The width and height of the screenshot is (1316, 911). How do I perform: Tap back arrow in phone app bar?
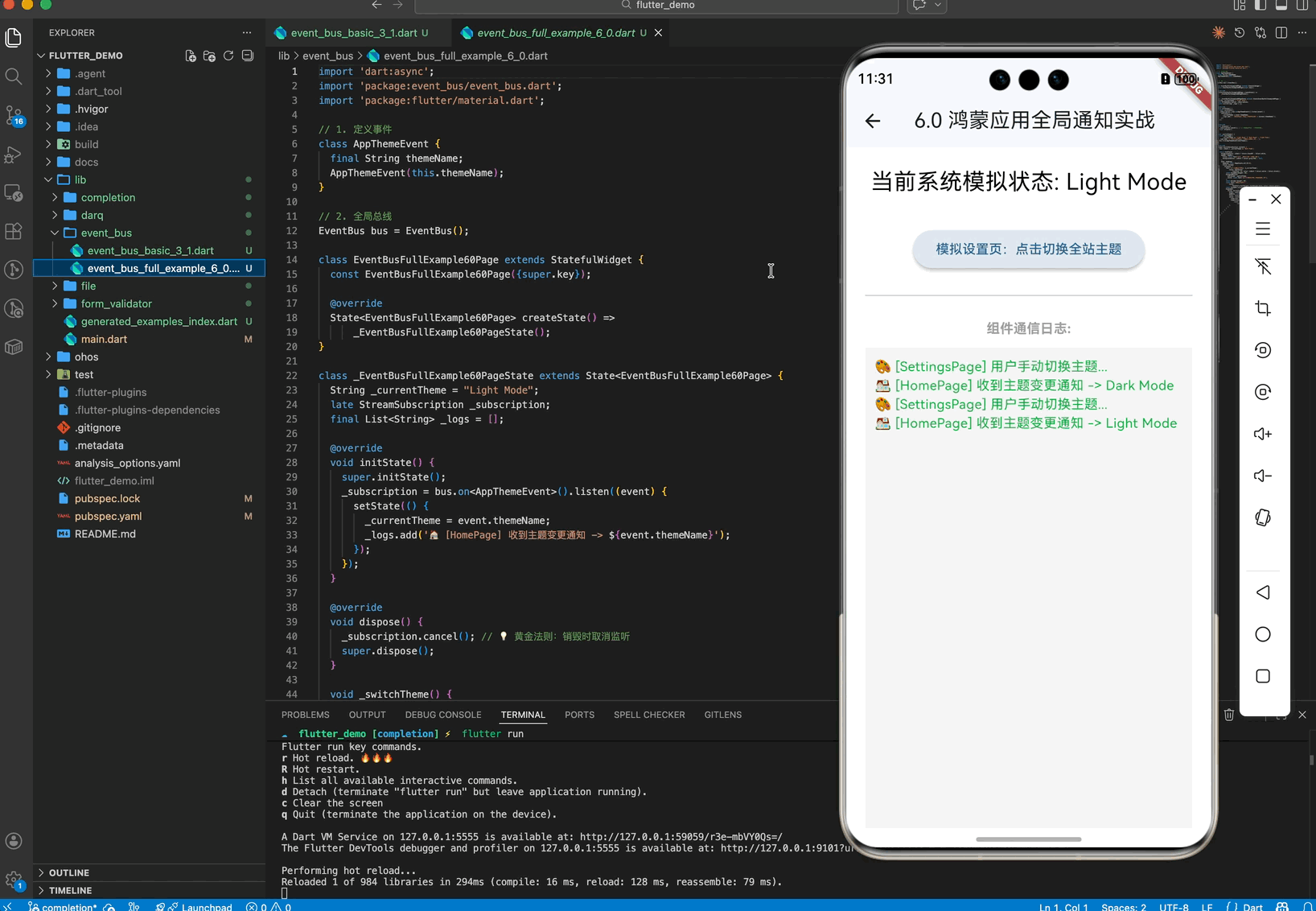(873, 121)
